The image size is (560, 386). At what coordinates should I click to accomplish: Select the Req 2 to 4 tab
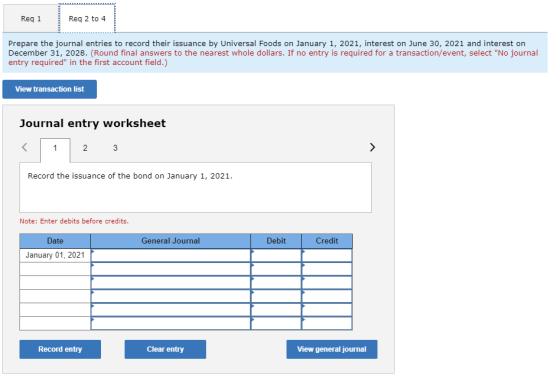click(x=87, y=19)
